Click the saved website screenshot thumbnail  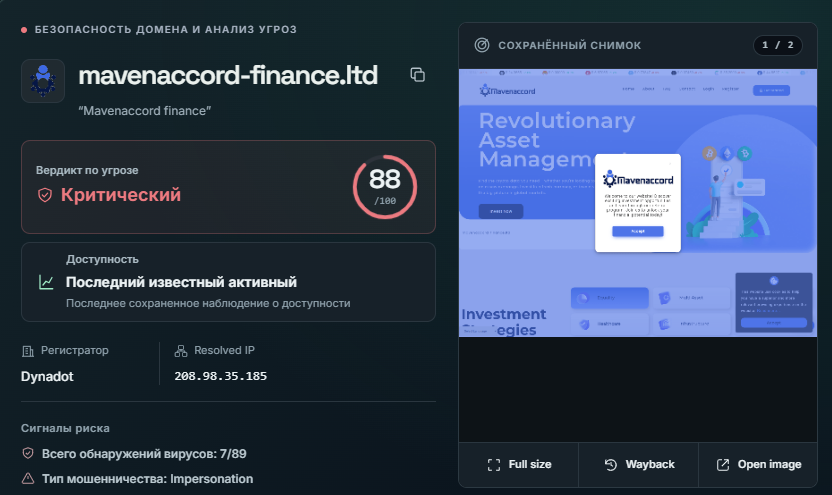tap(638, 203)
